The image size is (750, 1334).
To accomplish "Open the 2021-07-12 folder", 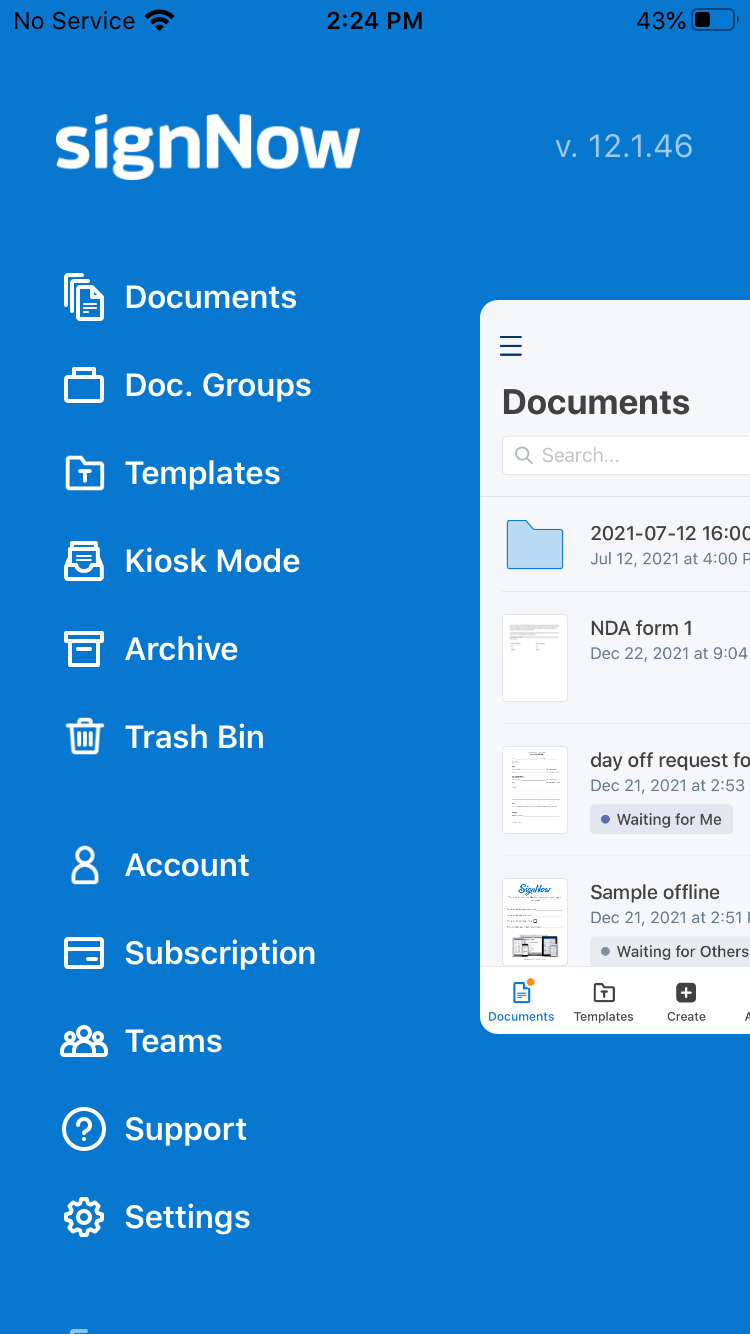I will point(535,545).
